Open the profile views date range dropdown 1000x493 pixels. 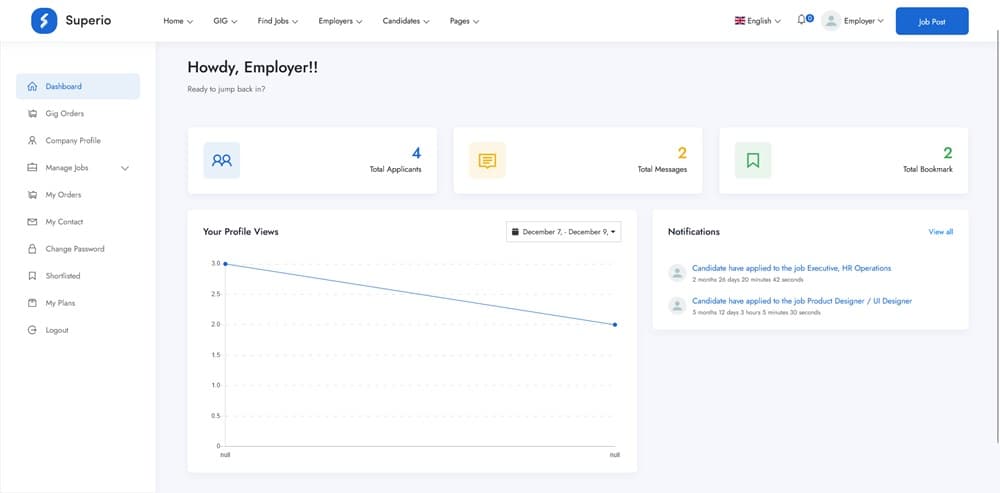point(564,232)
